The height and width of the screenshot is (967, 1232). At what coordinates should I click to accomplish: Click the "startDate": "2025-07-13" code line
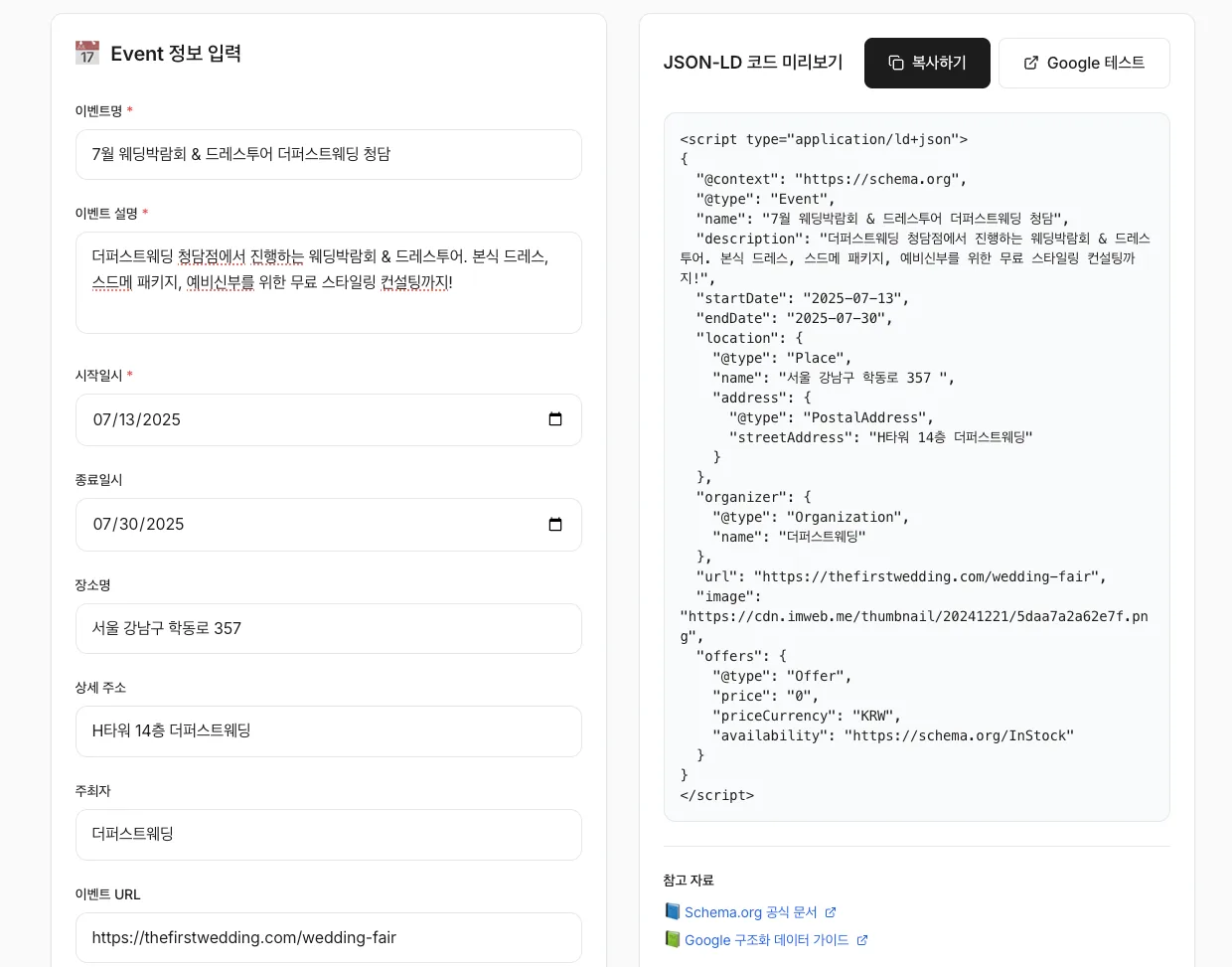point(803,298)
